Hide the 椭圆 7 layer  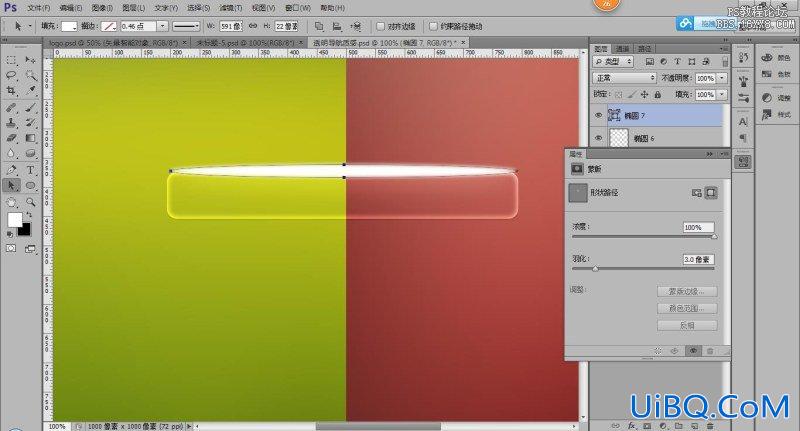(598, 115)
